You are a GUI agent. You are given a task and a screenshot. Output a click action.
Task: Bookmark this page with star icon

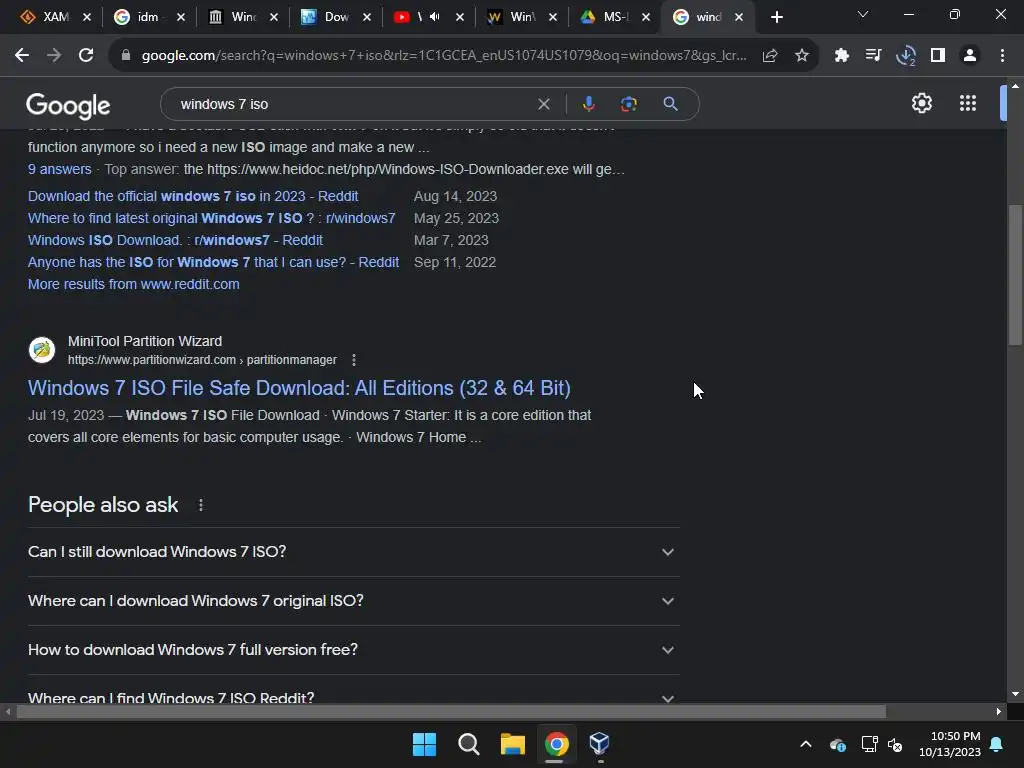[802, 56]
